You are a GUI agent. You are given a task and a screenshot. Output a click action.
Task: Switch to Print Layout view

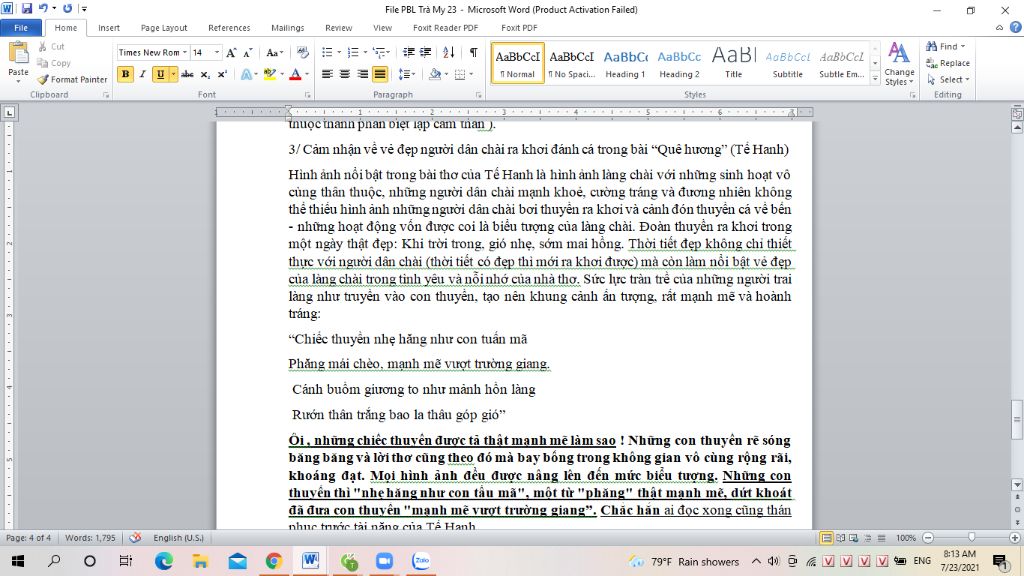click(x=826, y=537)
